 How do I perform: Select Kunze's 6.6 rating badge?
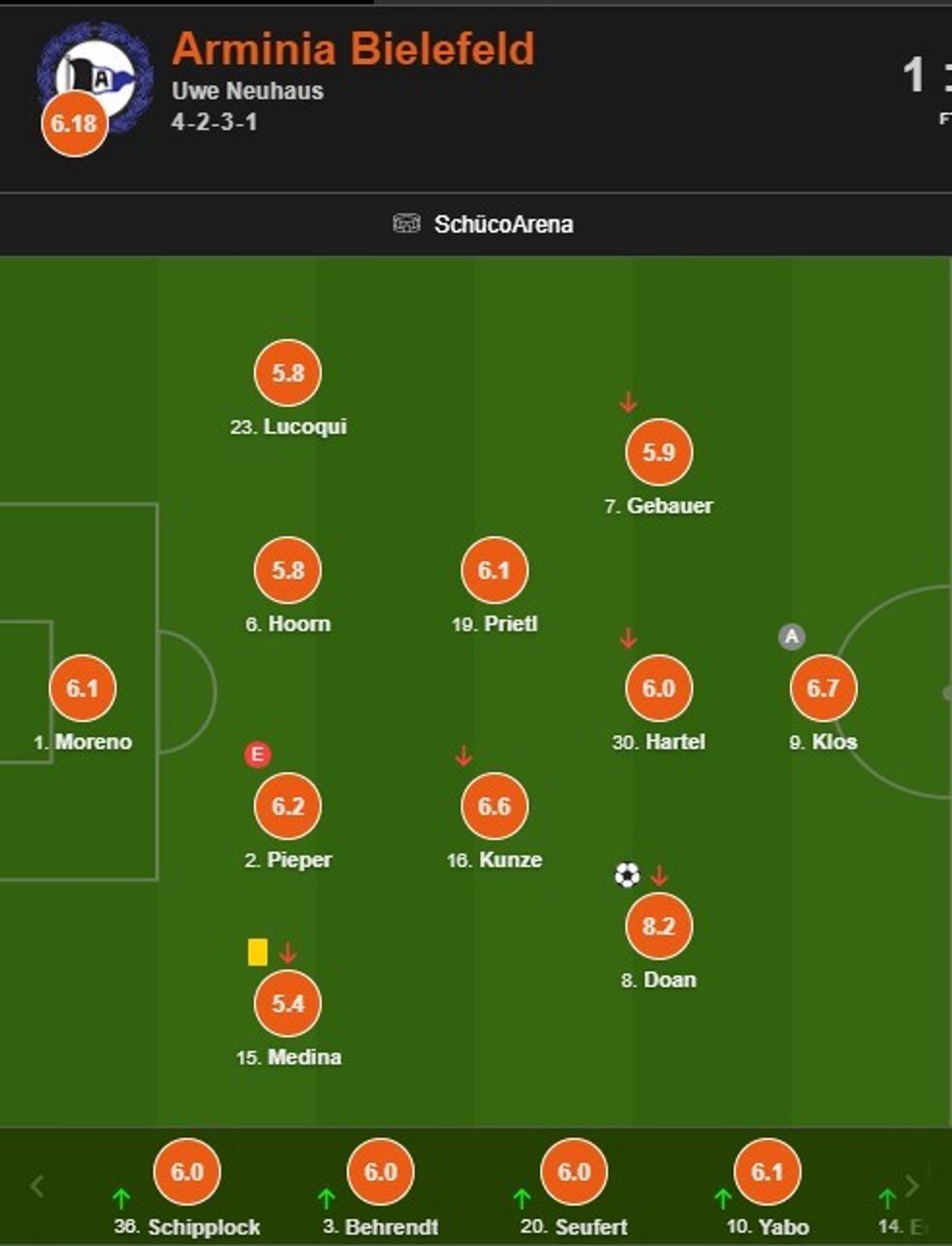(494, 806)
